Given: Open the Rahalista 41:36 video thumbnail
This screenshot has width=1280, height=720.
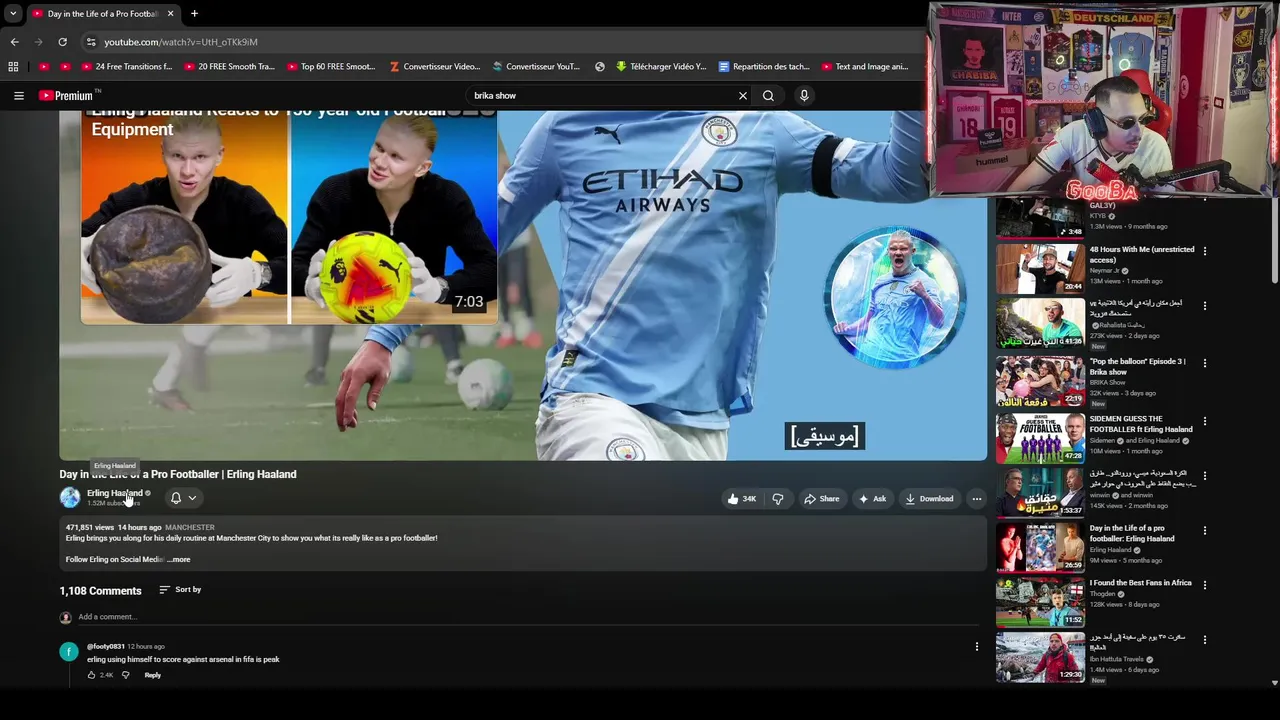Looking at the screenshot, I should click(x=1040, y=322).
